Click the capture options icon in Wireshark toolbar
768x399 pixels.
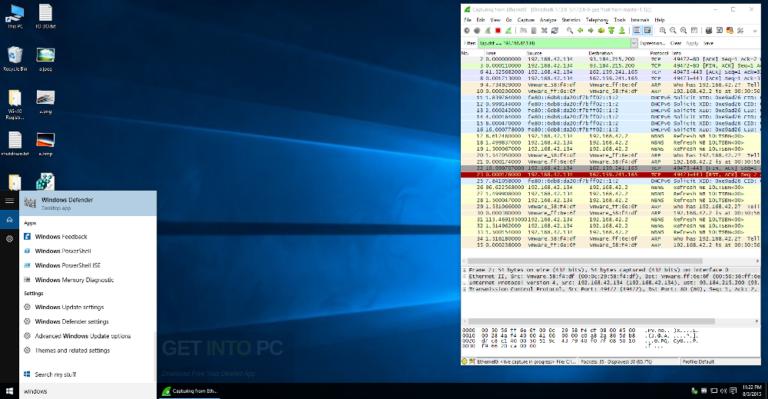tap(477, 30)
